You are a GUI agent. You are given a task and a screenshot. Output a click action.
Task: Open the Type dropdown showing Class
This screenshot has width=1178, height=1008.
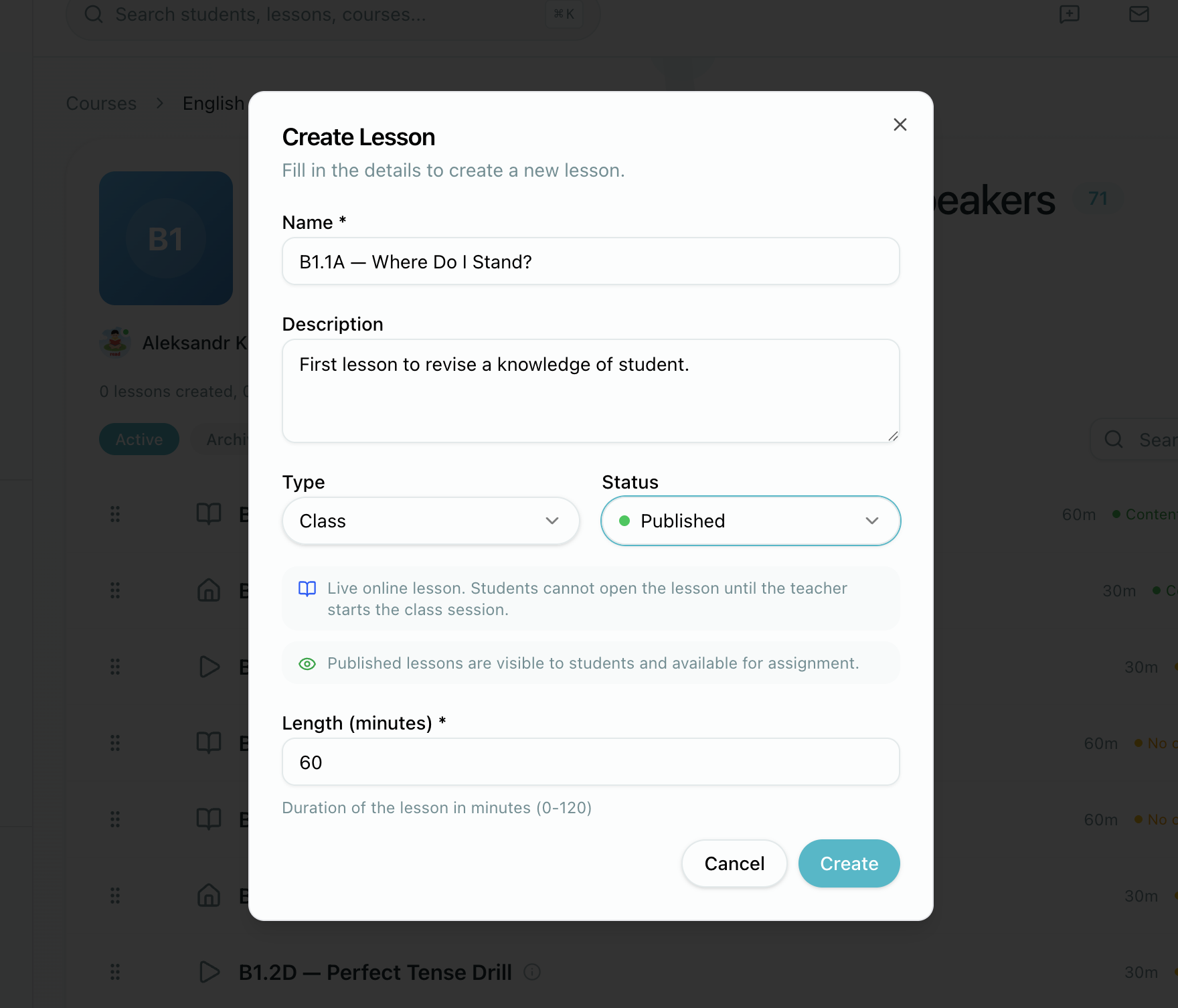[430, 521]
